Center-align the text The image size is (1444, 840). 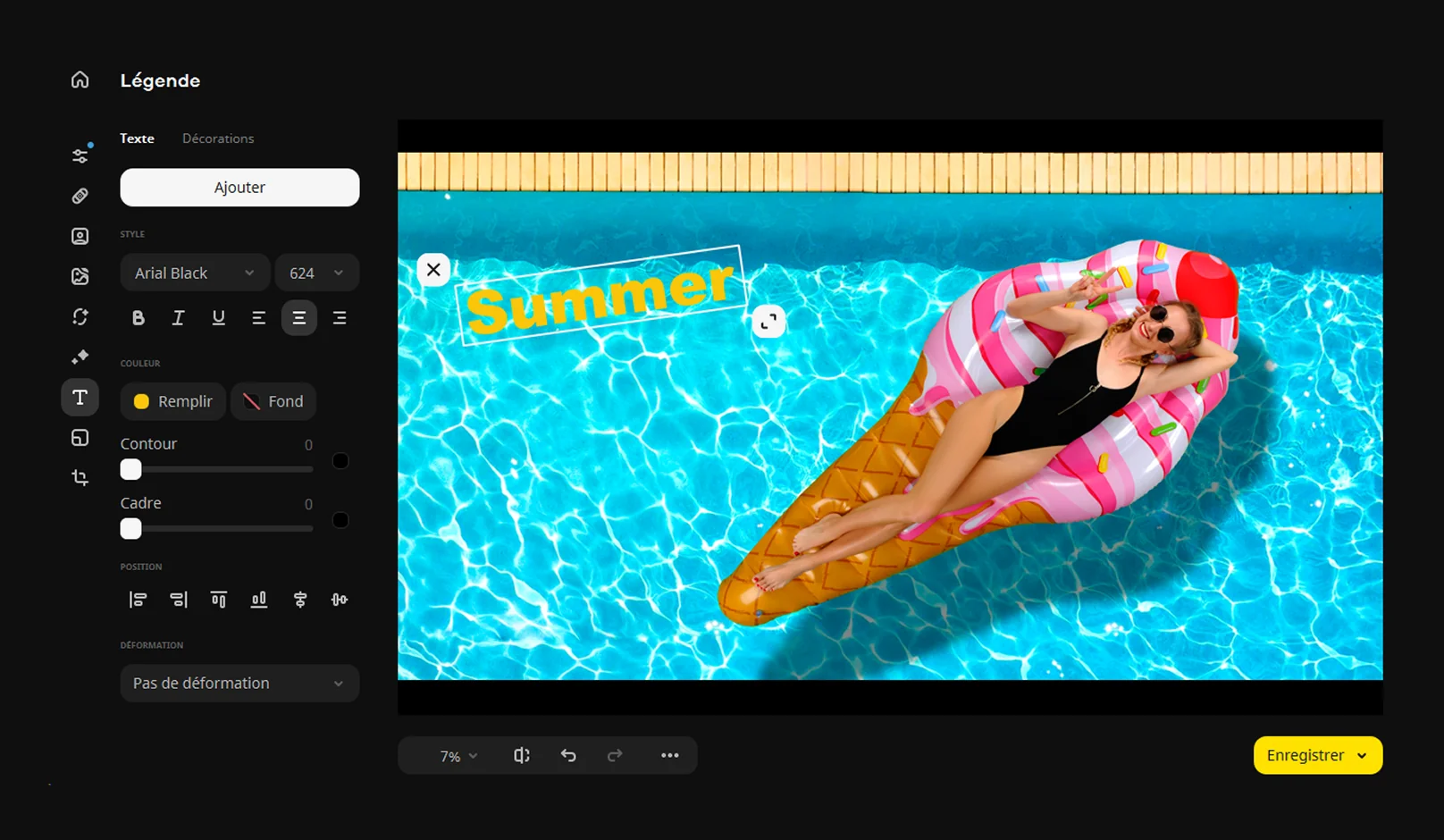point(299,318)
